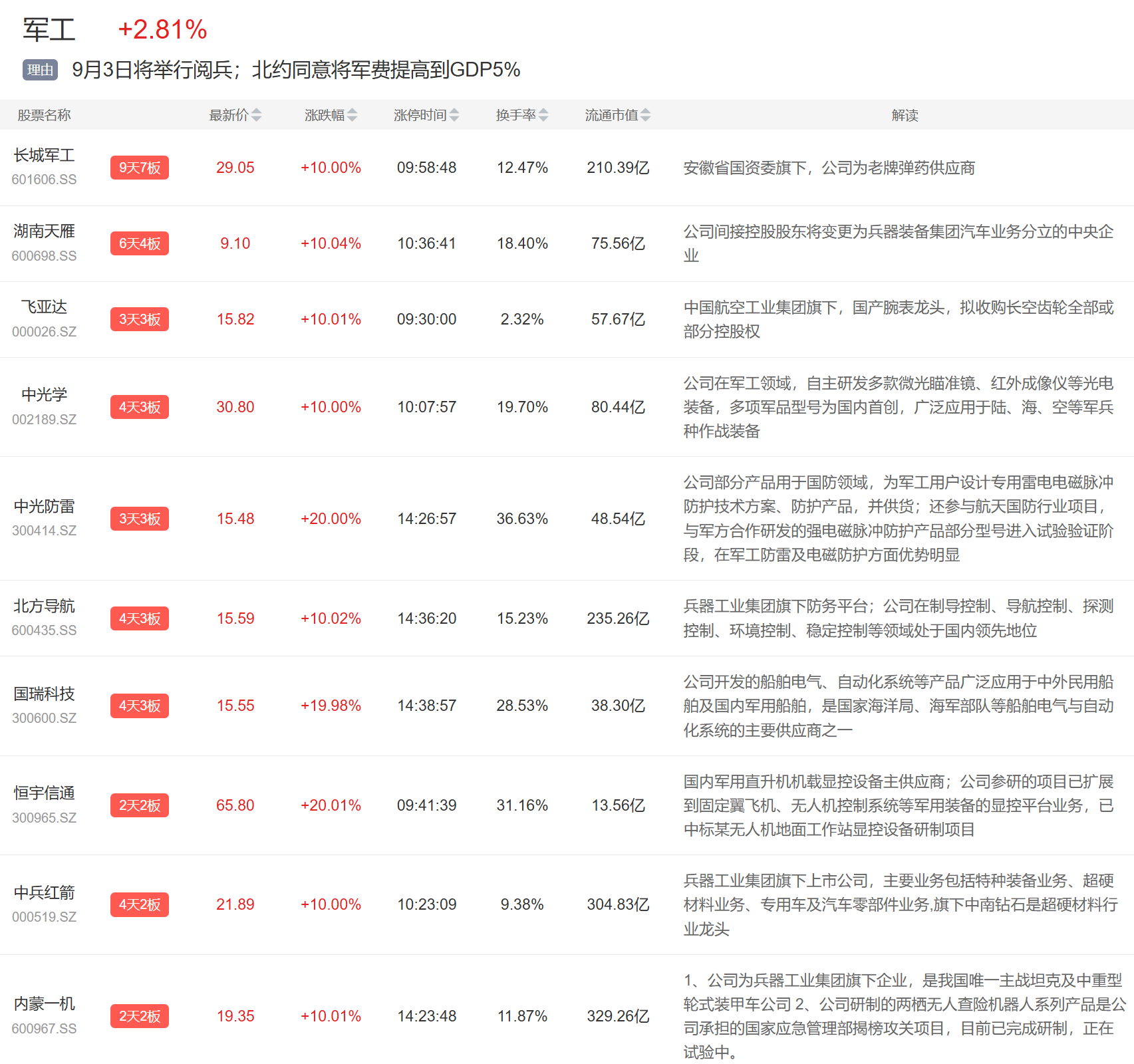This screenshot has height=1064, width=1134.
Task: Click turnover 36.63% for 中光防雷
Action: coord(522,519)
